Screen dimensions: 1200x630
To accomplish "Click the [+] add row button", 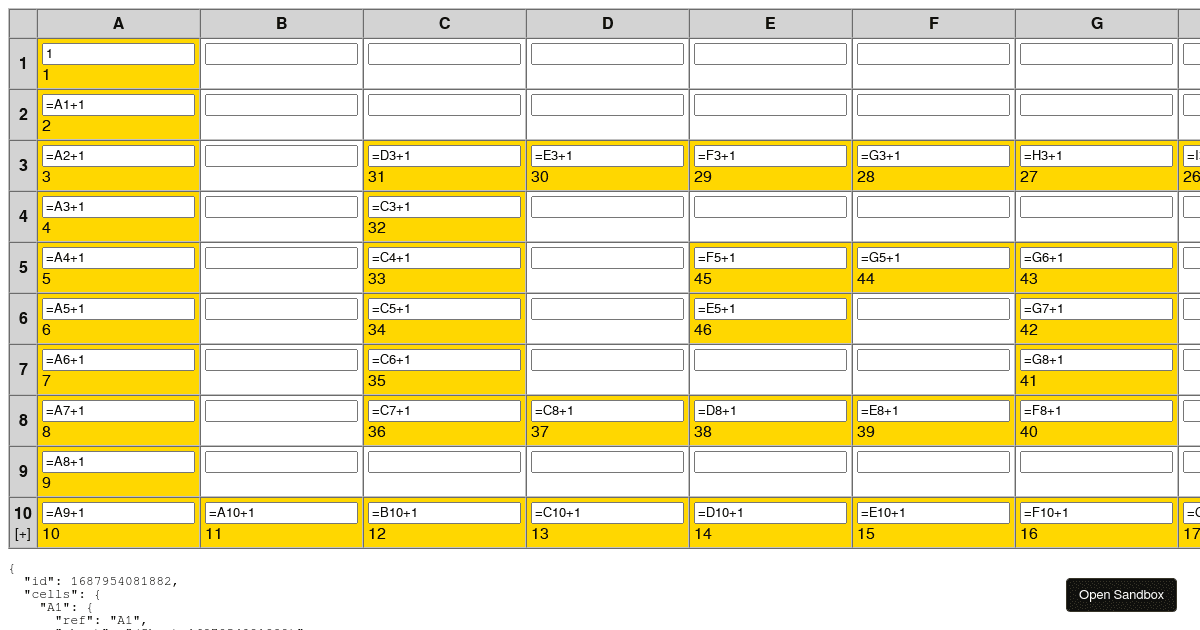I will tap(22, 534).
